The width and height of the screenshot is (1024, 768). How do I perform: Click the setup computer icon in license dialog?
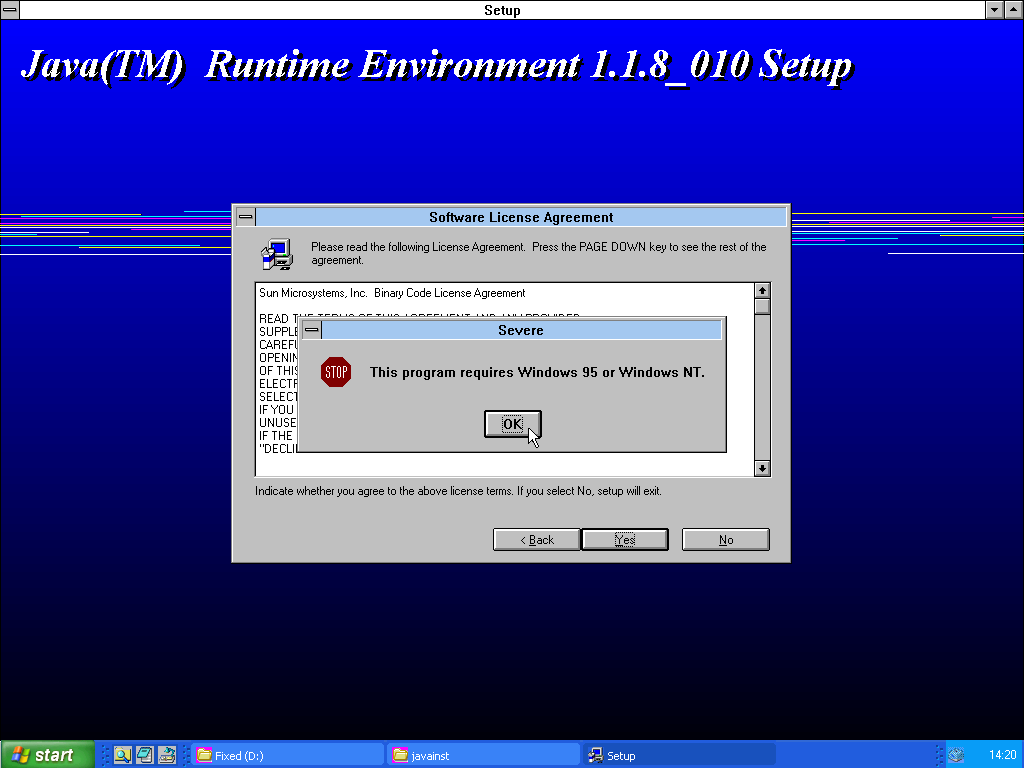coord(277,254)
